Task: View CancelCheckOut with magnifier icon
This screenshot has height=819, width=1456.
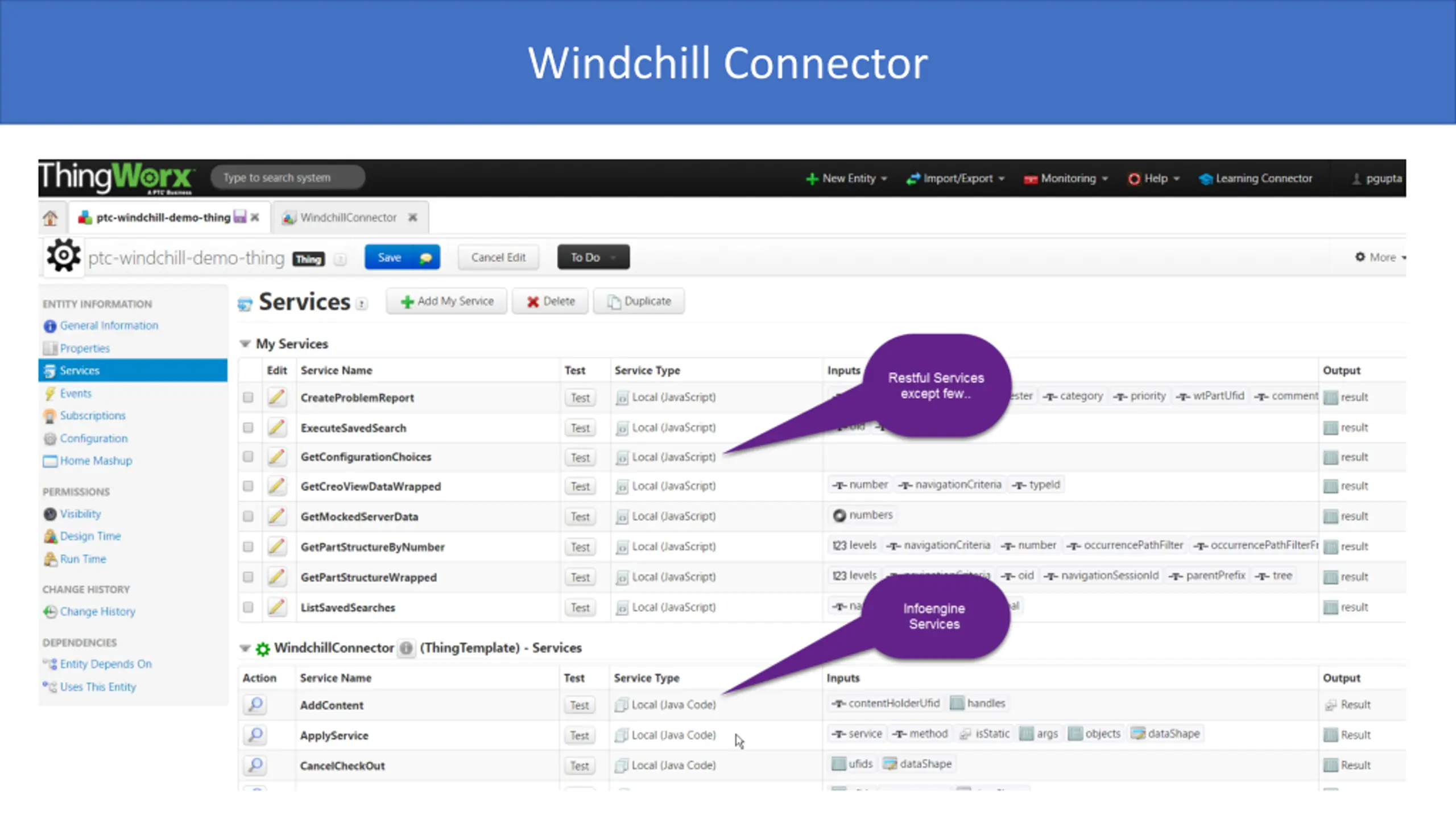Action: [255, 765]
